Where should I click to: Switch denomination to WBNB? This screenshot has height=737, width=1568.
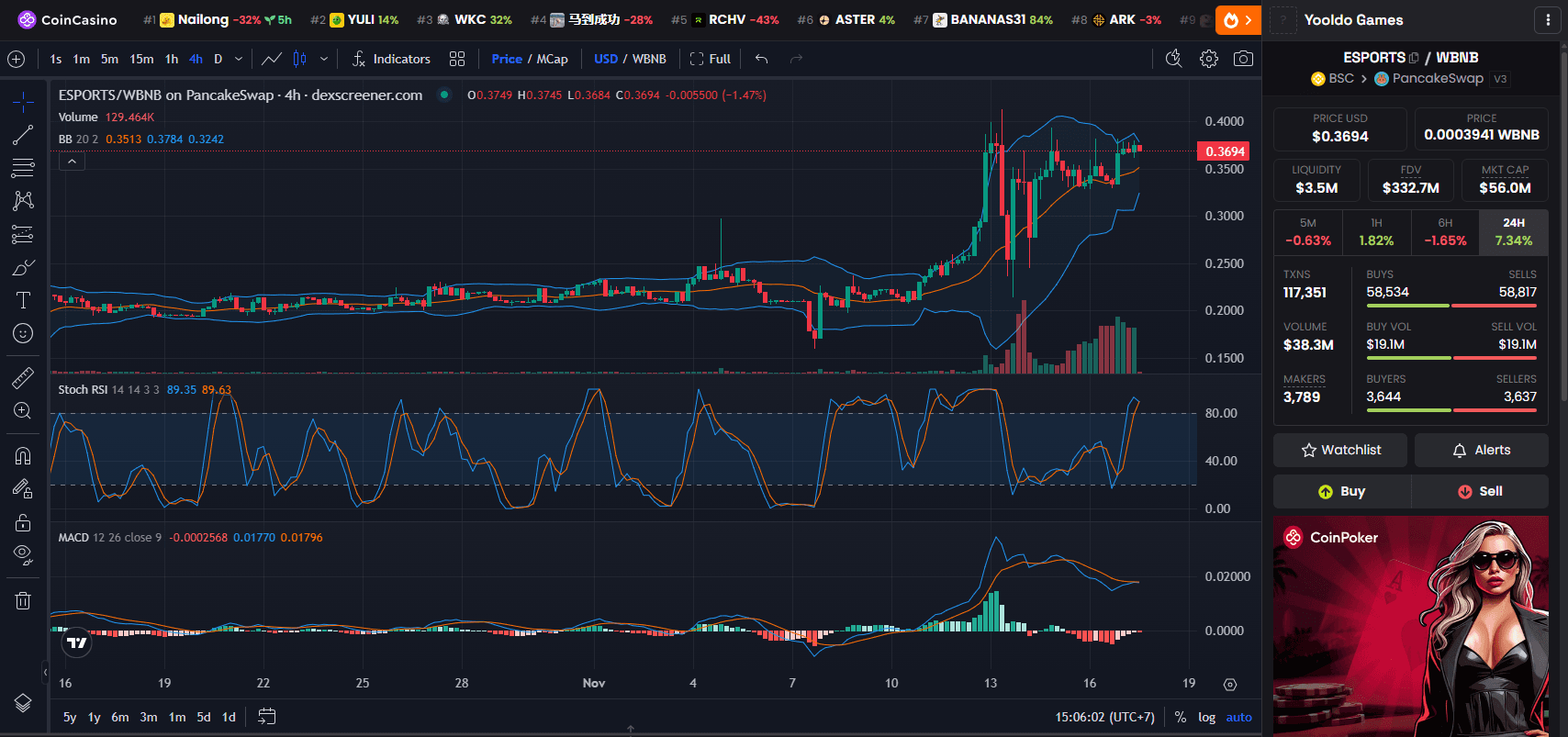coord(649,59)
